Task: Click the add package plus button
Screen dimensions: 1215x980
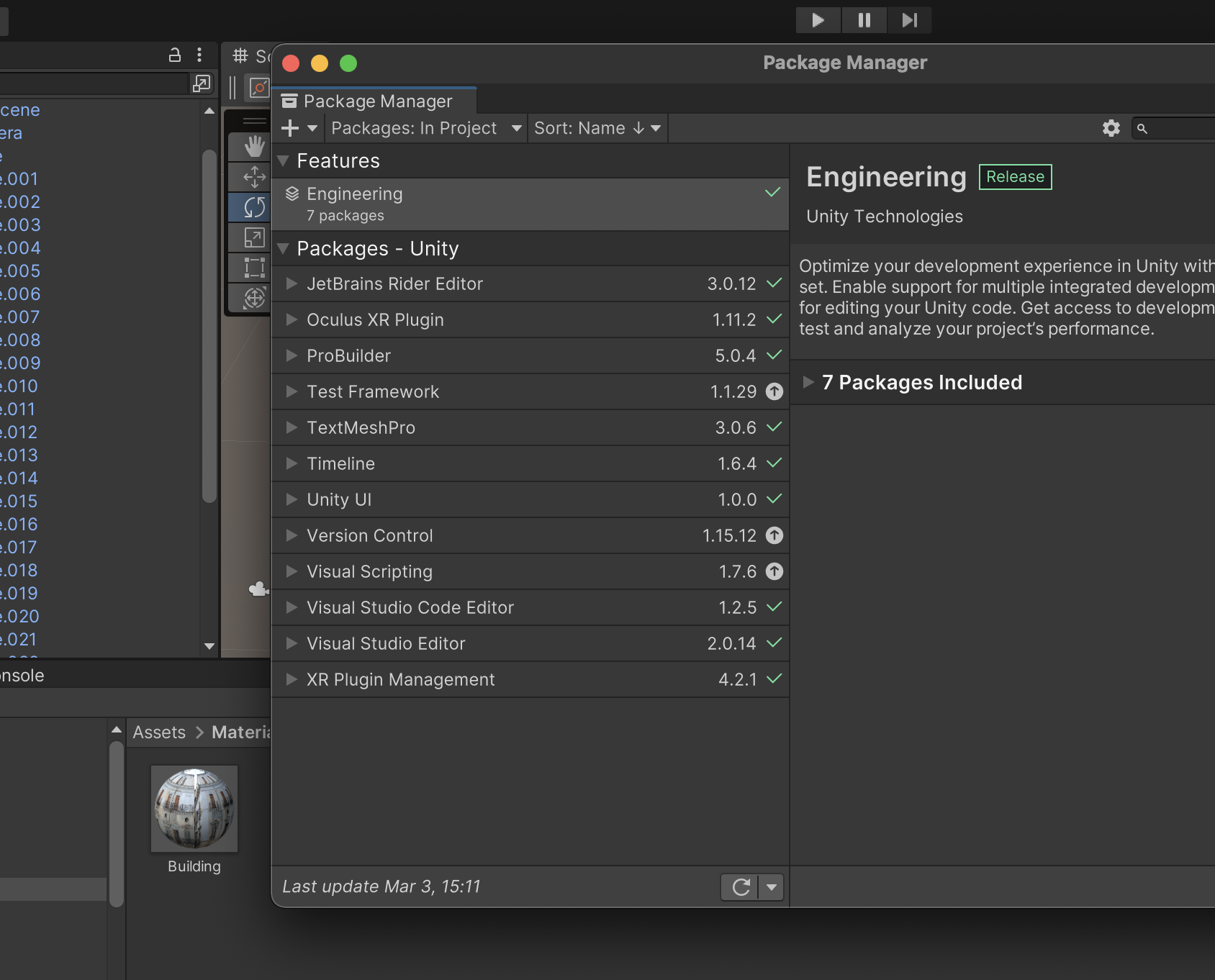Action: tap(290, 128)
